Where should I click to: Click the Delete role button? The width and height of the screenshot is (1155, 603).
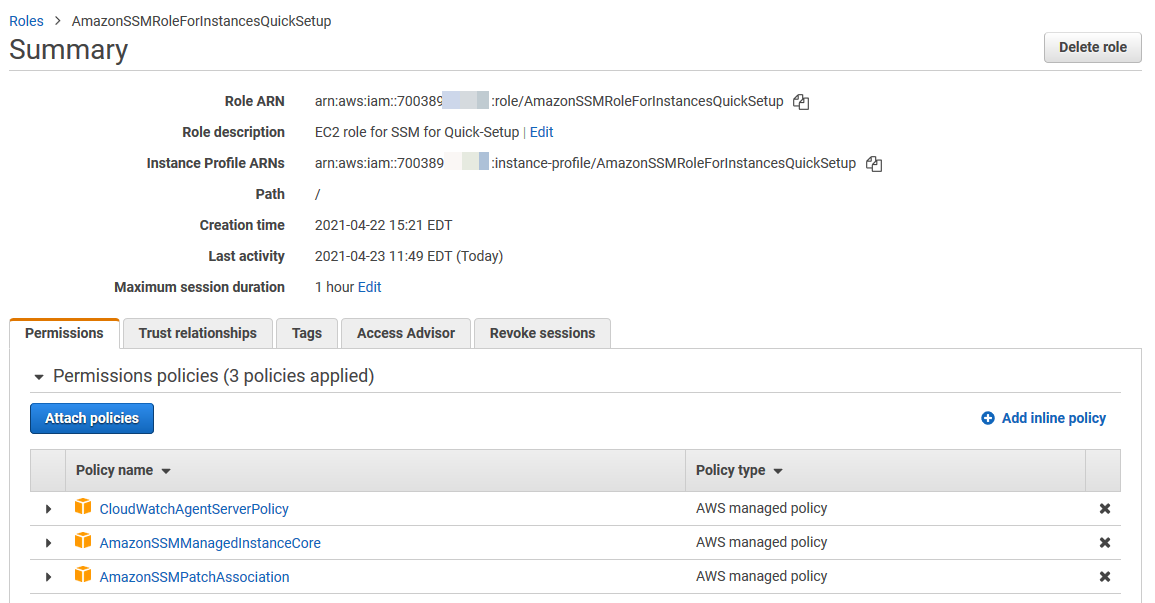coord(1092,47)
